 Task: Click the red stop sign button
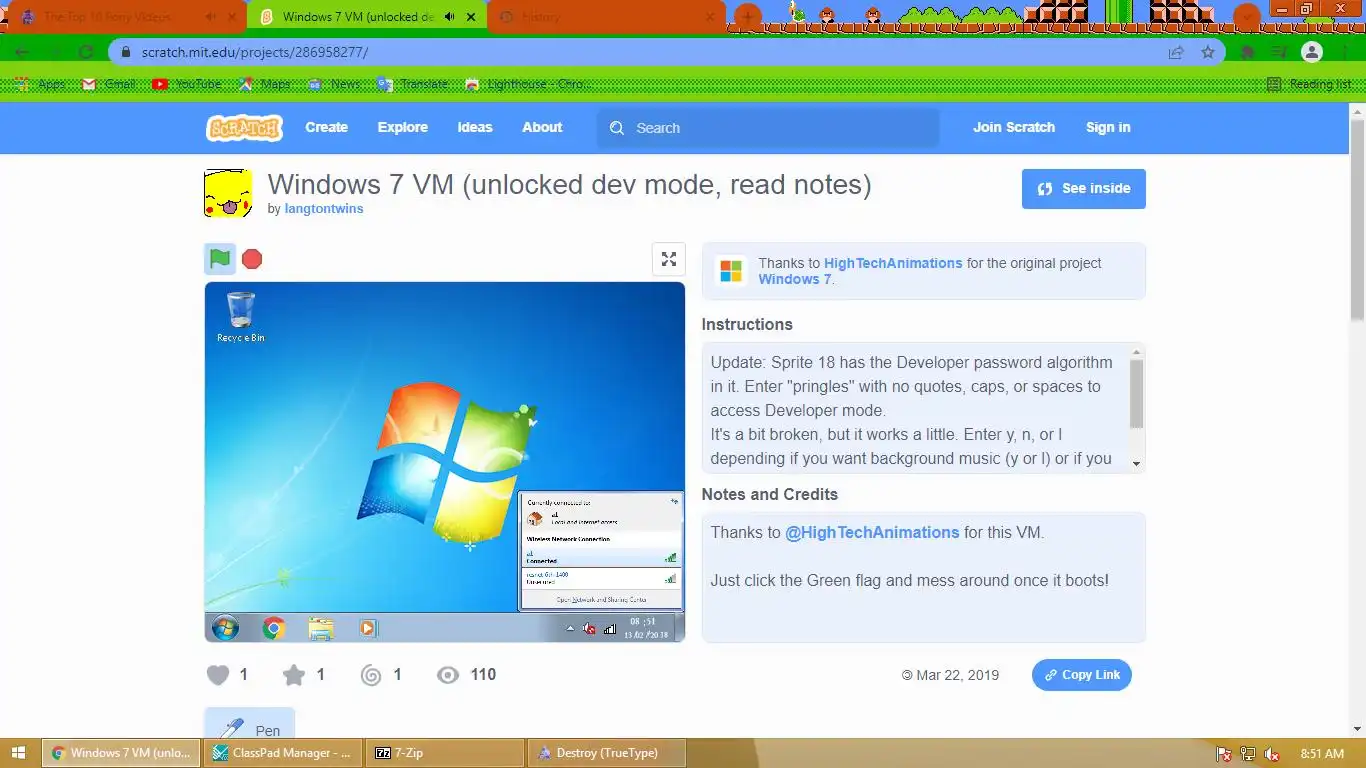[x=252, y=259]
